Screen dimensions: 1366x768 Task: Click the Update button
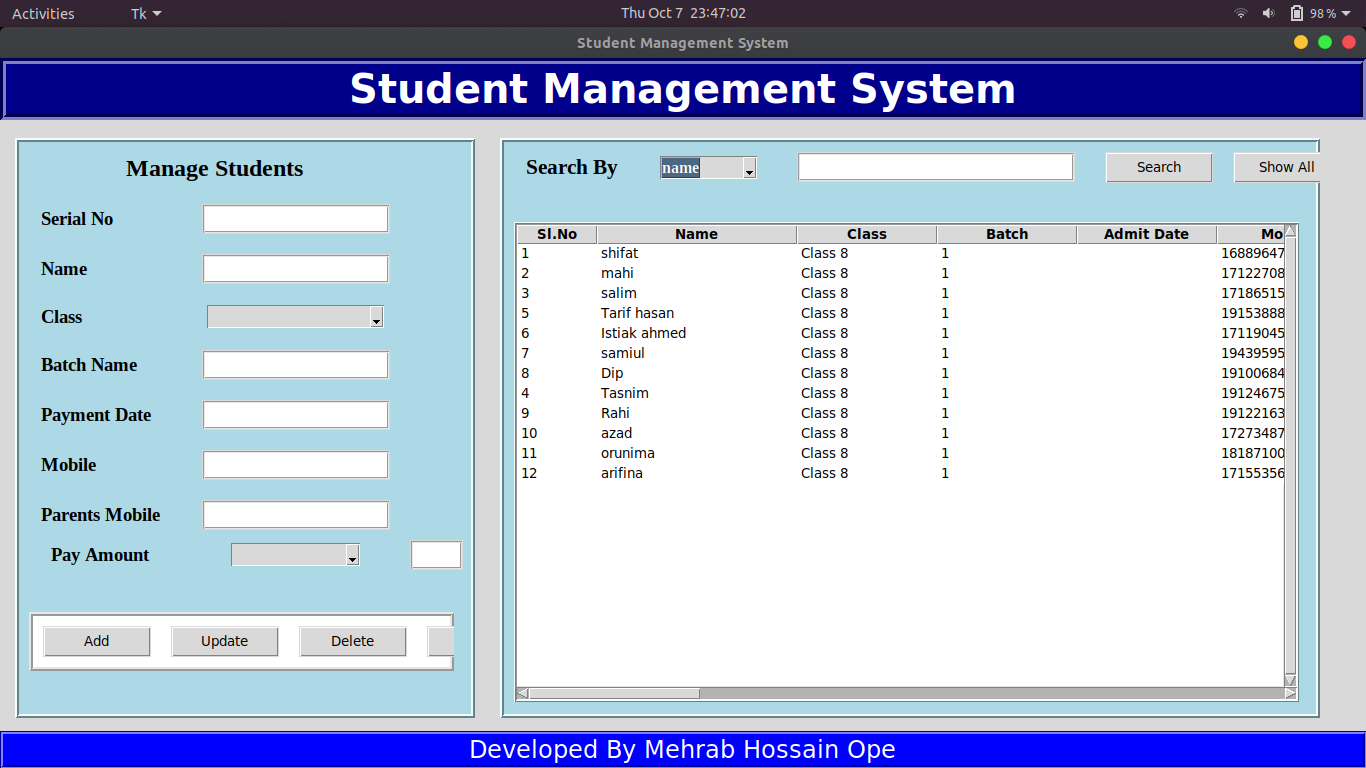pos(224,641)
